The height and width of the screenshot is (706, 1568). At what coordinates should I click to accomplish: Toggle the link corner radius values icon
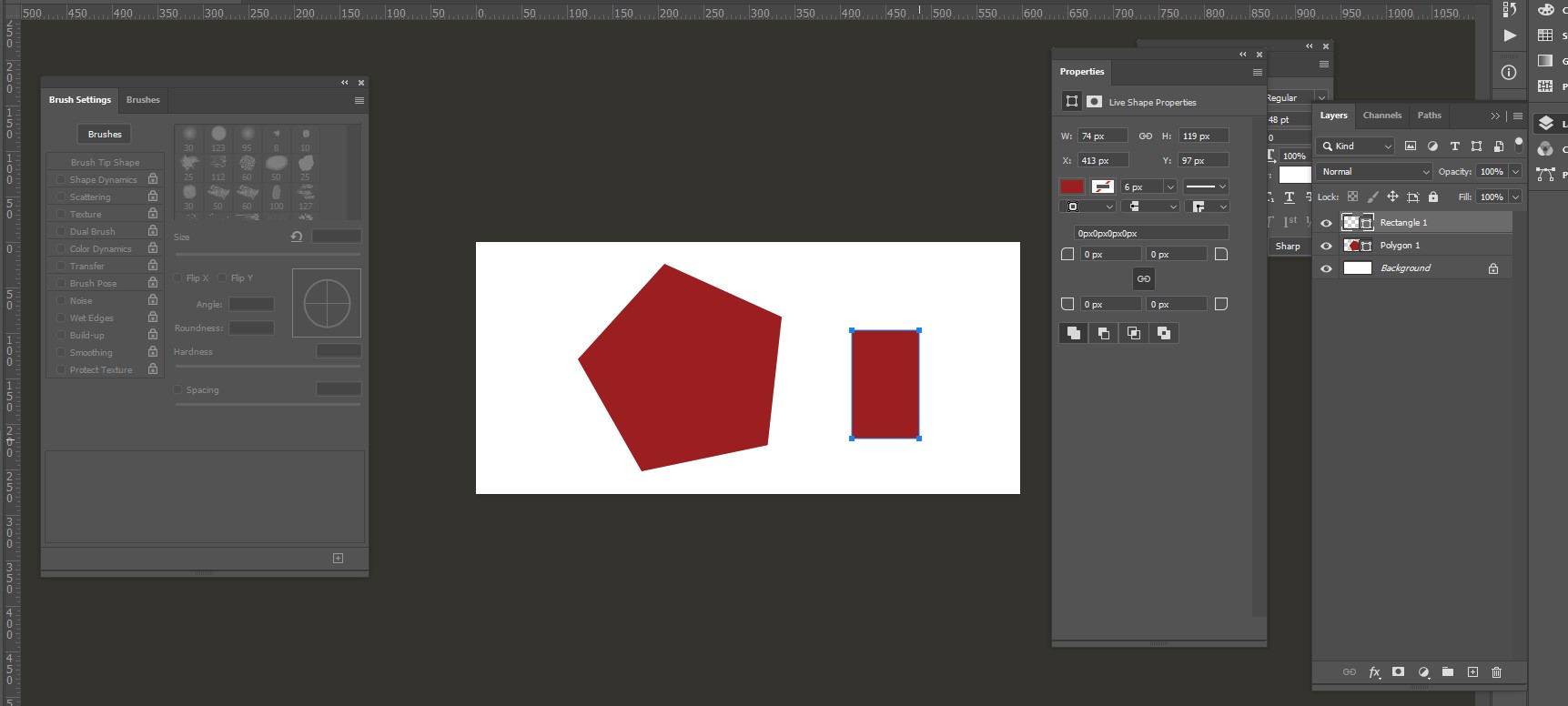(x=1144, y=279)
